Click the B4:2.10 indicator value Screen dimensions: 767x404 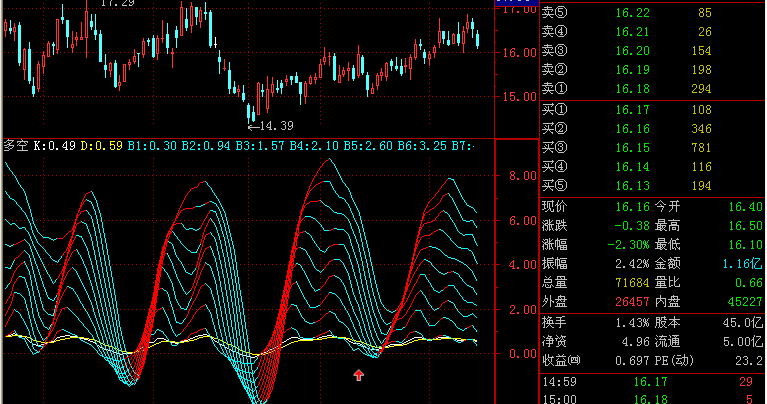click(x=314, y=146)
